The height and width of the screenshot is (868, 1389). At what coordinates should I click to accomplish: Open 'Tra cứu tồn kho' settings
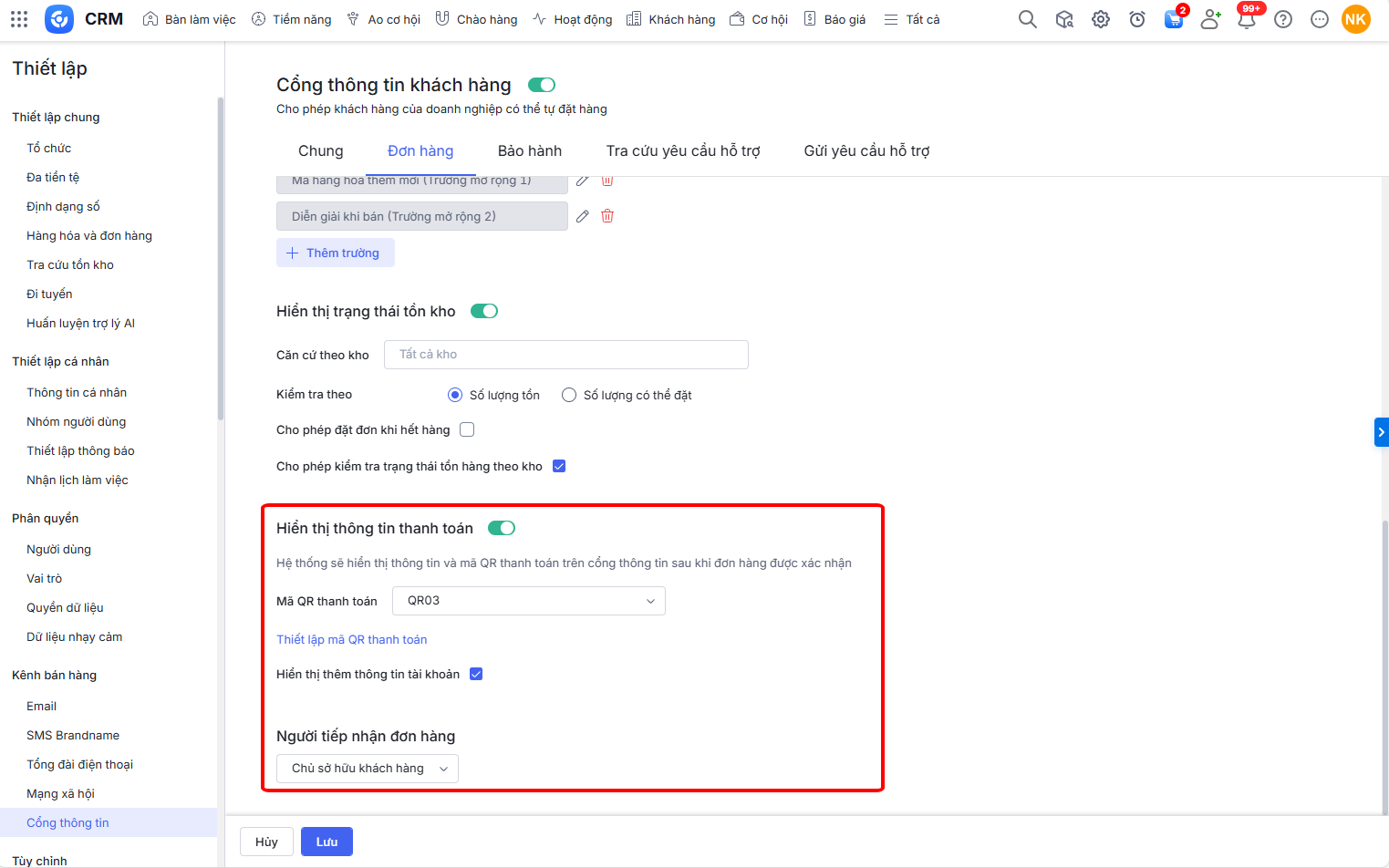tap(70, 264)
